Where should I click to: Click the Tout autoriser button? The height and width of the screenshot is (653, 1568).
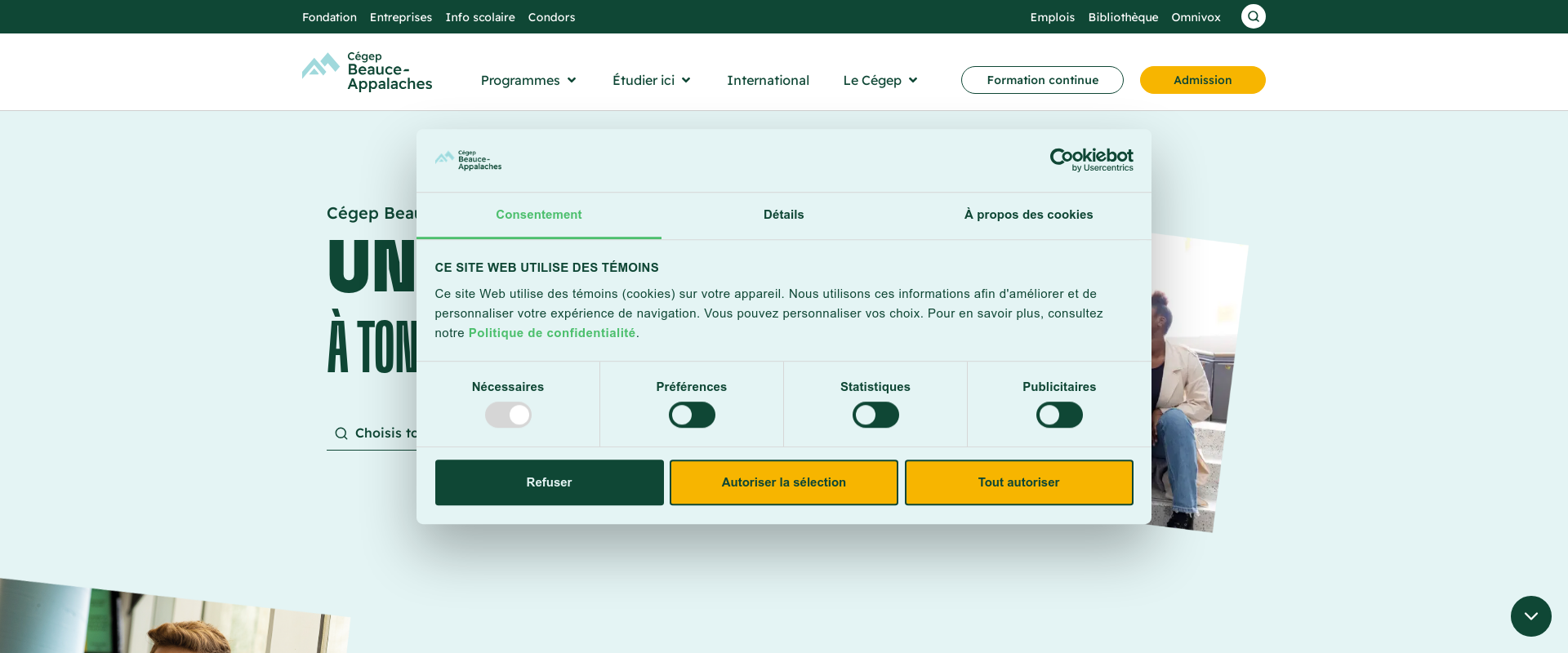coord(1018,482)
